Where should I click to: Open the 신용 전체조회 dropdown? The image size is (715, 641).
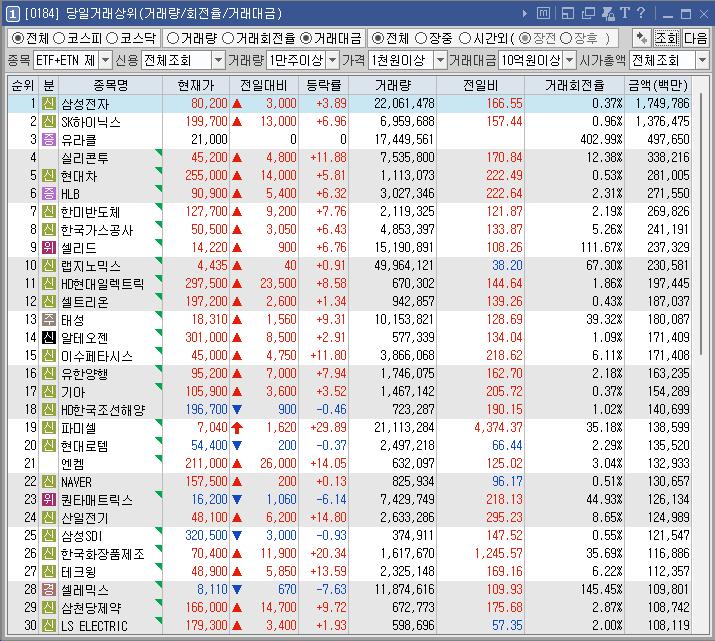219,60
